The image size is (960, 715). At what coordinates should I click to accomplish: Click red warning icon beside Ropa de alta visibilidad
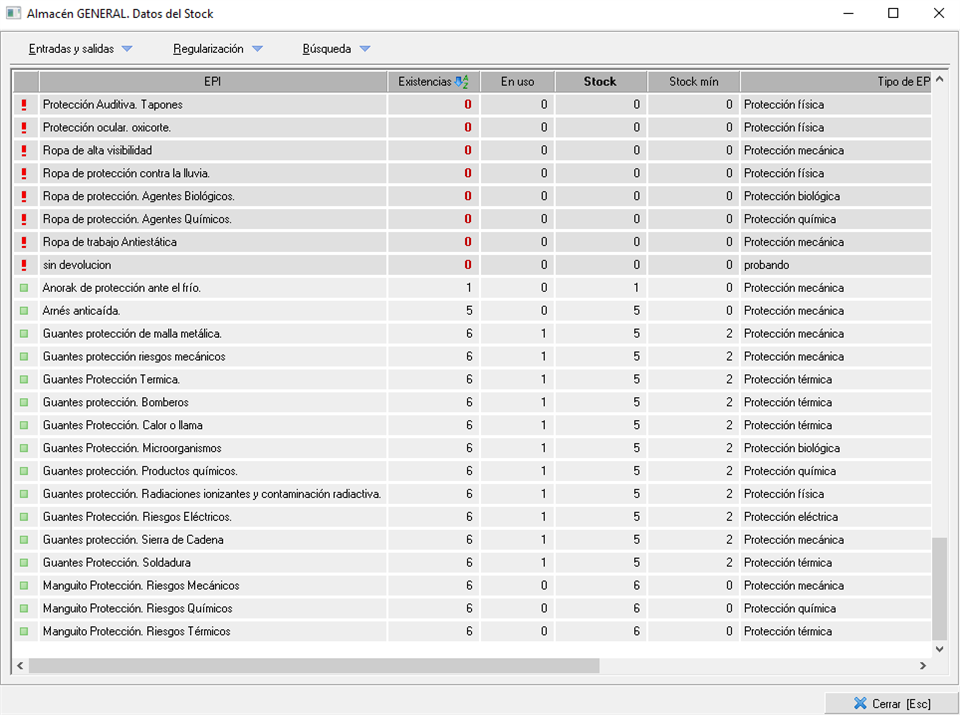click(24, 151)
